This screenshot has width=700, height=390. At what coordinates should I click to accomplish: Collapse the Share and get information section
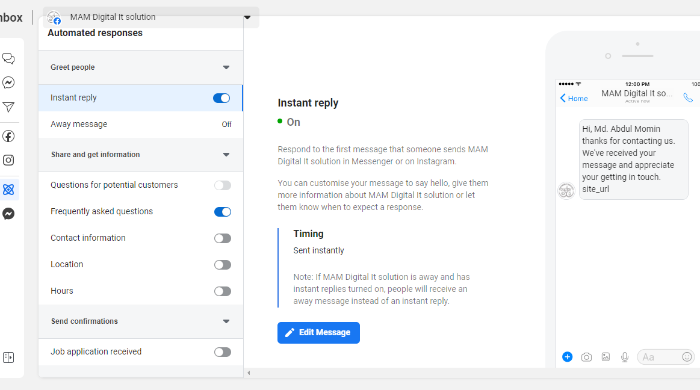(x=226, y=155)
